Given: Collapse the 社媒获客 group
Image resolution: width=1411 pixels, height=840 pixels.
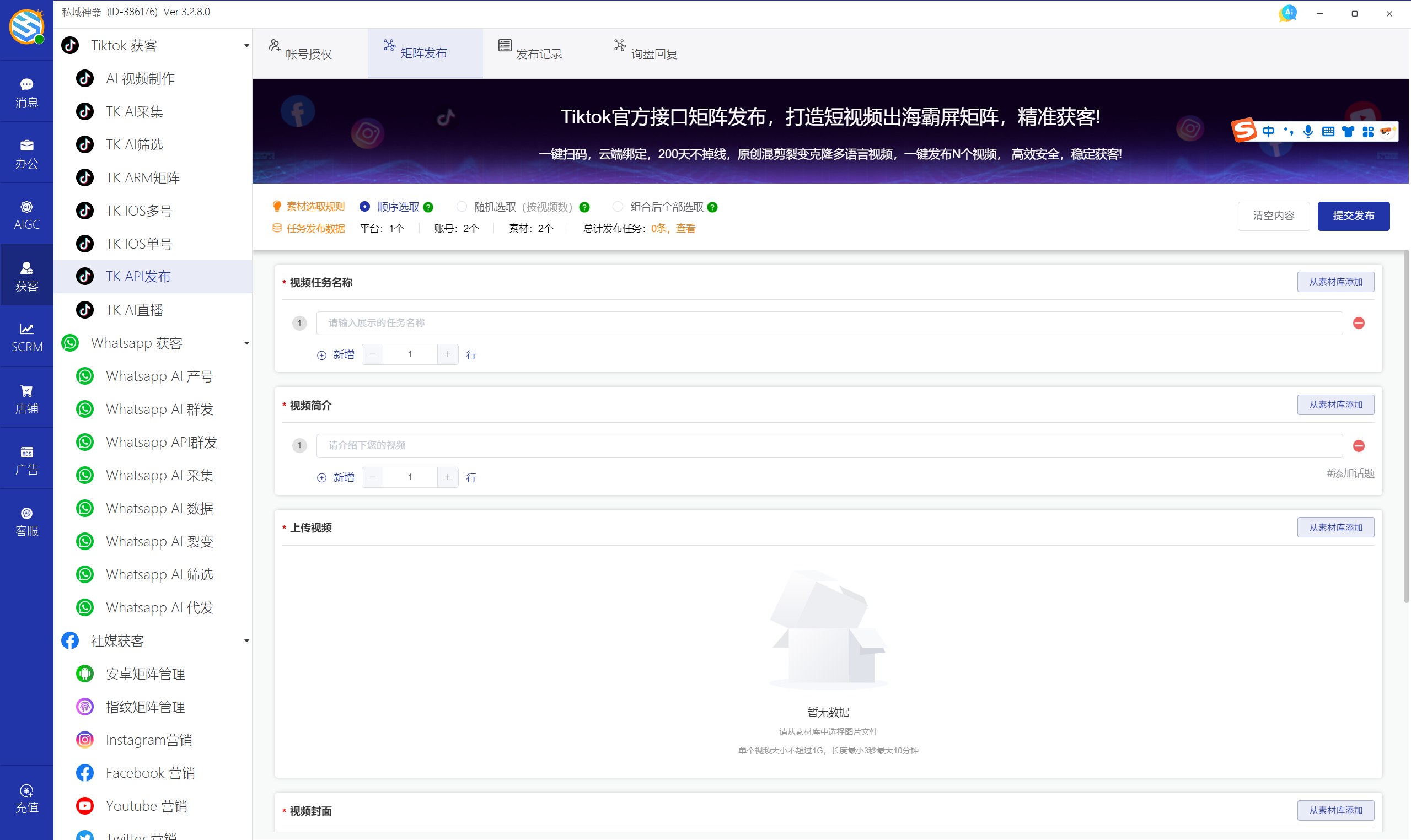Looking at the screenshot, I should coord(246,640).
